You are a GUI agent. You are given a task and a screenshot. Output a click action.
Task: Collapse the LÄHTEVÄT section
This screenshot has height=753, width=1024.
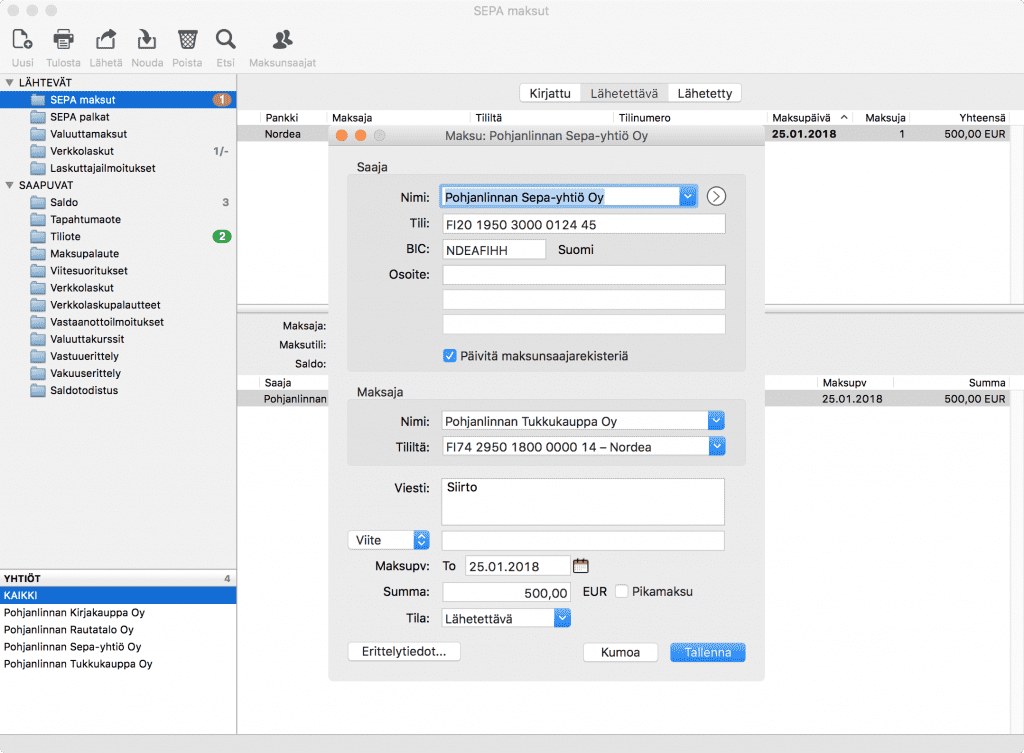[x=9, y=82]
